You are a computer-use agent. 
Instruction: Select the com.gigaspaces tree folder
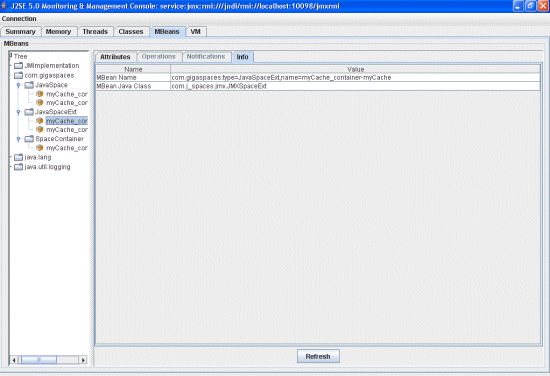49,75
